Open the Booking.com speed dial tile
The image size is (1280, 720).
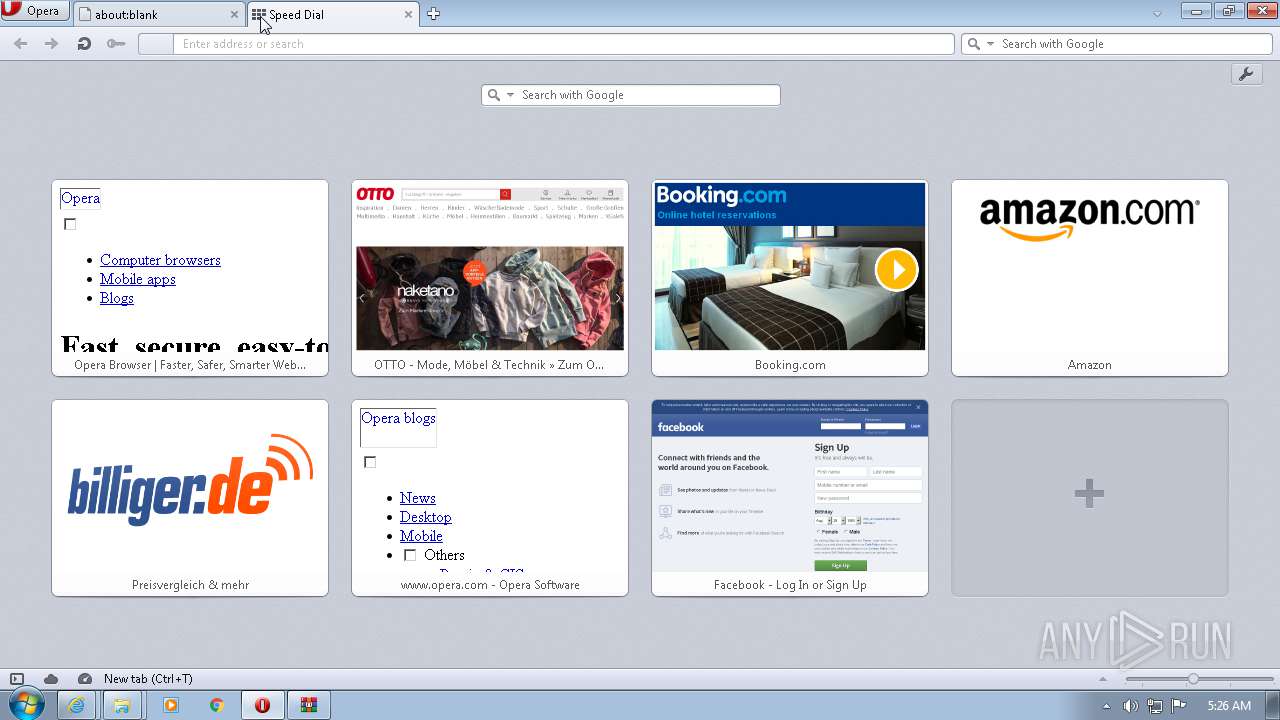click(790, 278)
